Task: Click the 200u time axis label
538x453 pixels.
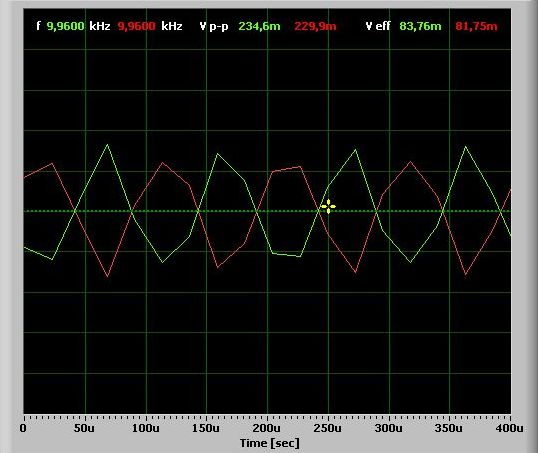Action: [x=267, y=428]
